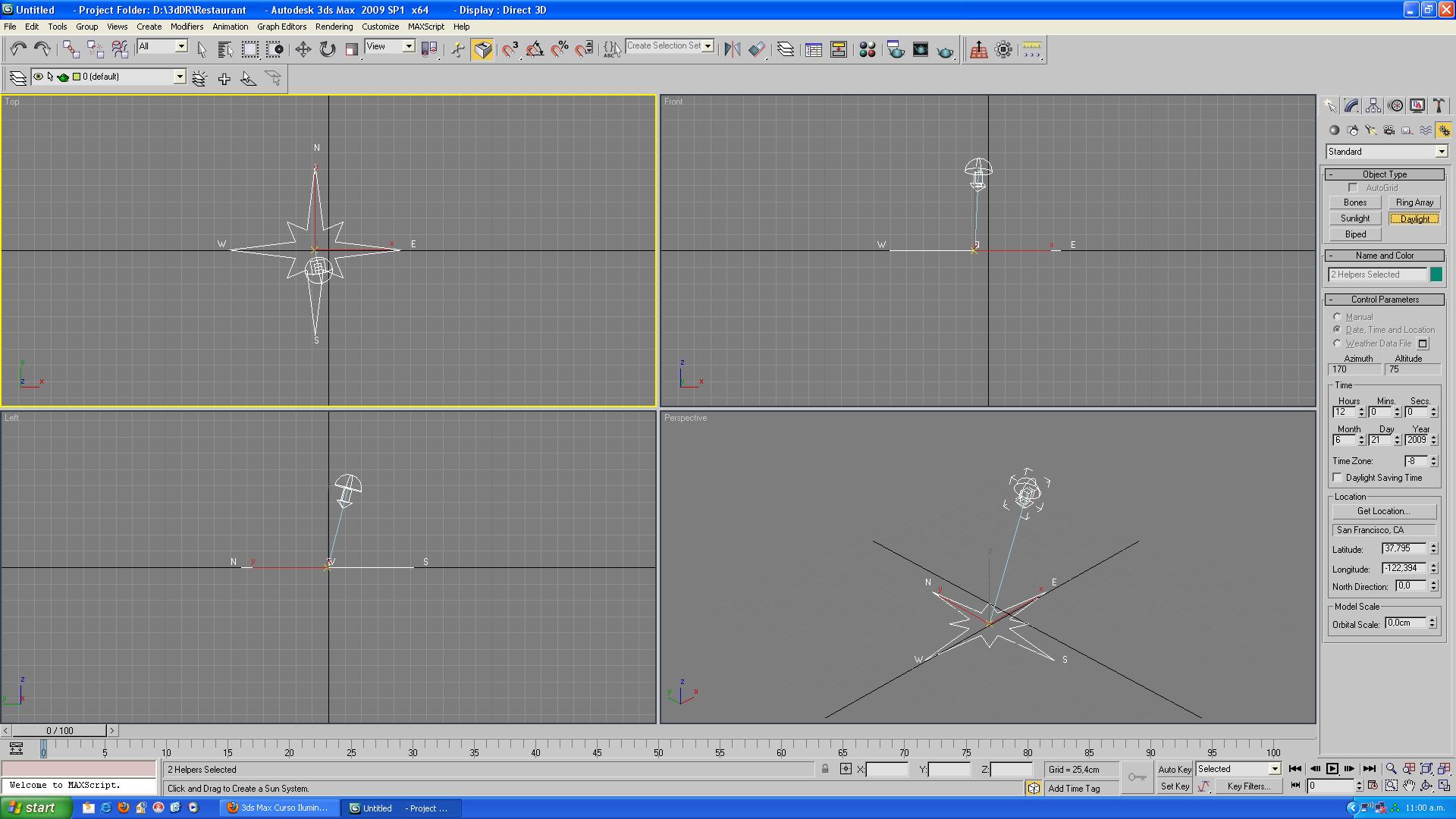Viewport: 1456px width, 819px height.
Task: Click the Undo arrow icon
Action: (x=17, y=50)
